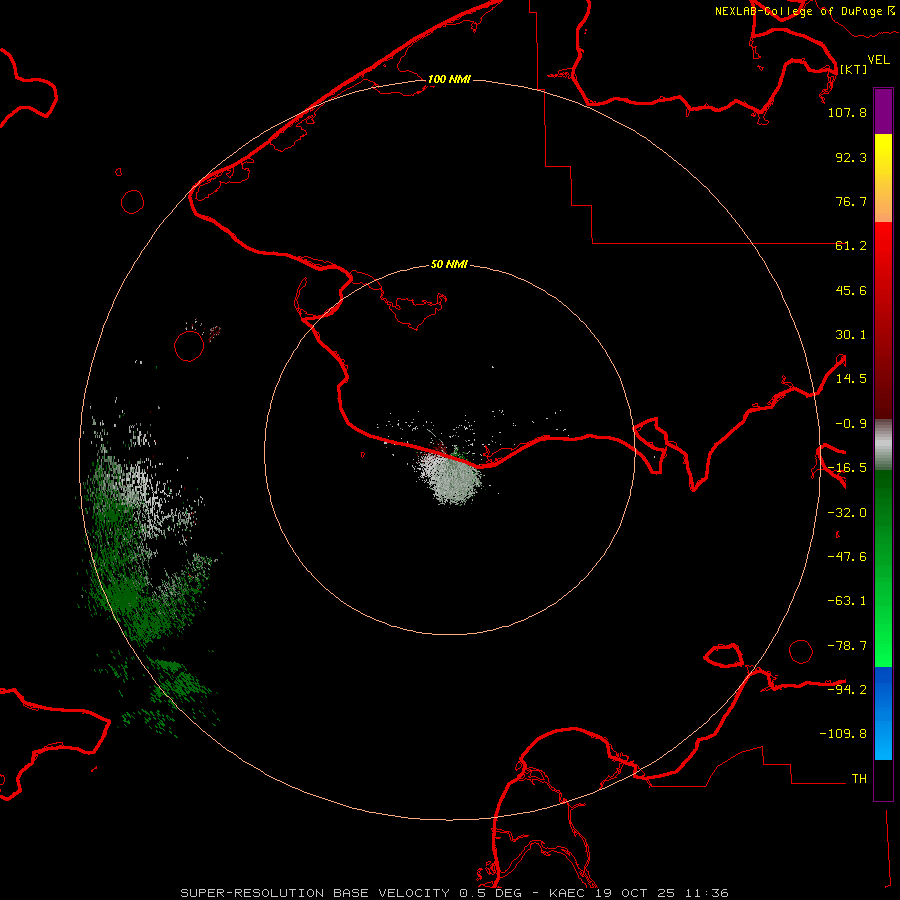
Task: Click the gray echo cluster at radar center
Action: [451, 478]
